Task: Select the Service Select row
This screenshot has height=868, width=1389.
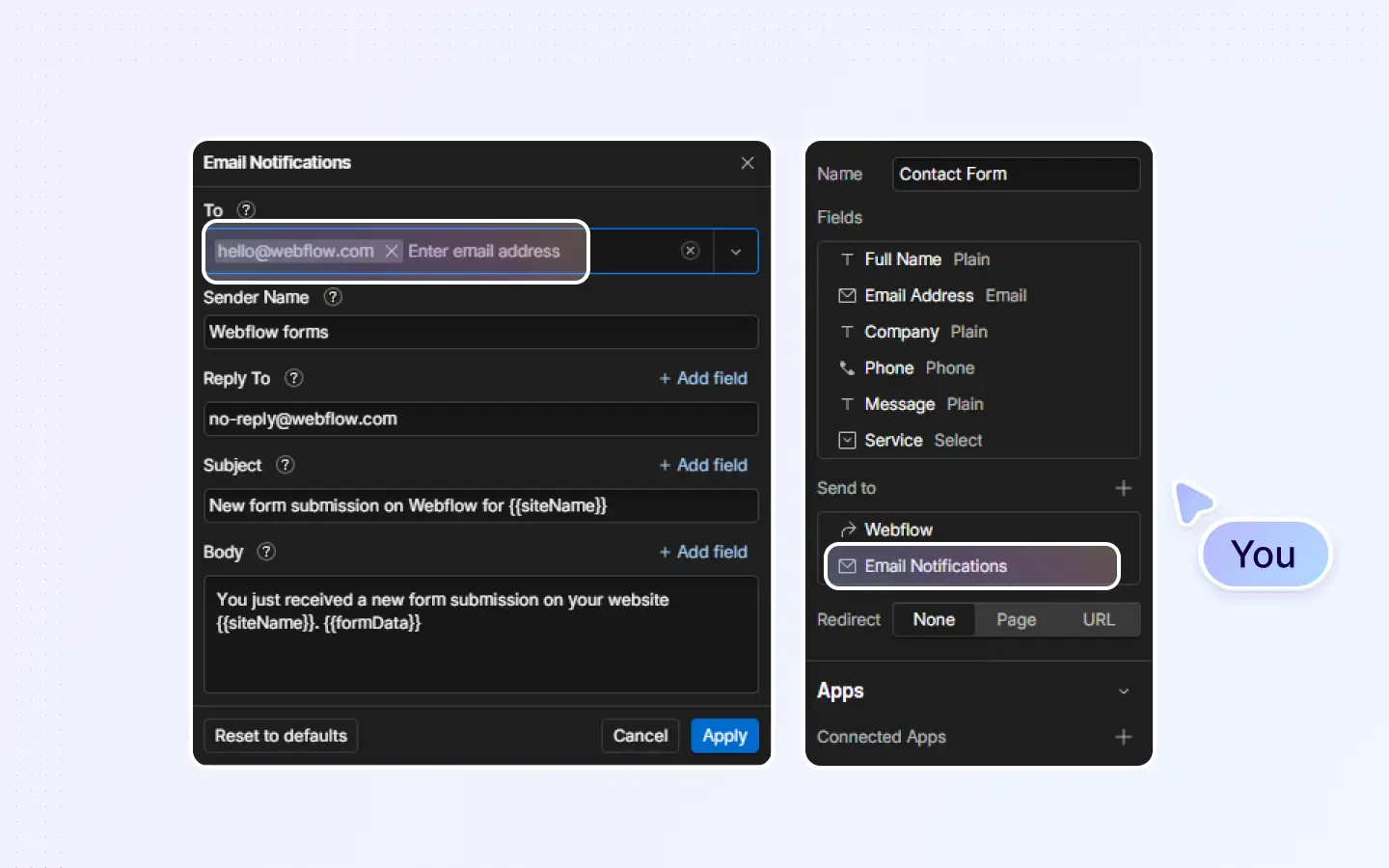Action: (979, 440)
